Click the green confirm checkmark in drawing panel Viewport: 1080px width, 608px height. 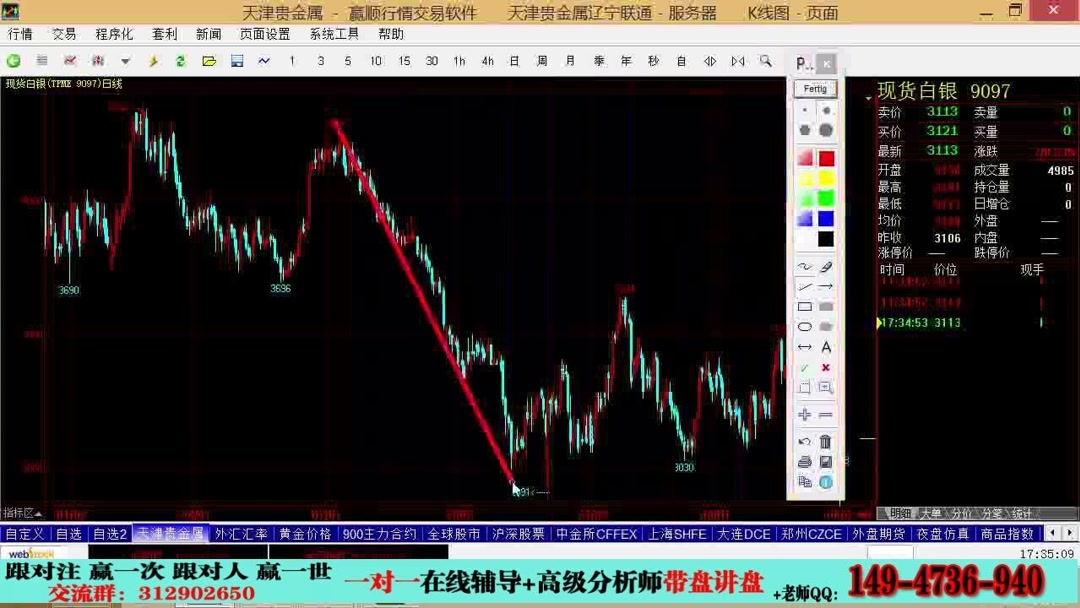[x=802, y=365]
